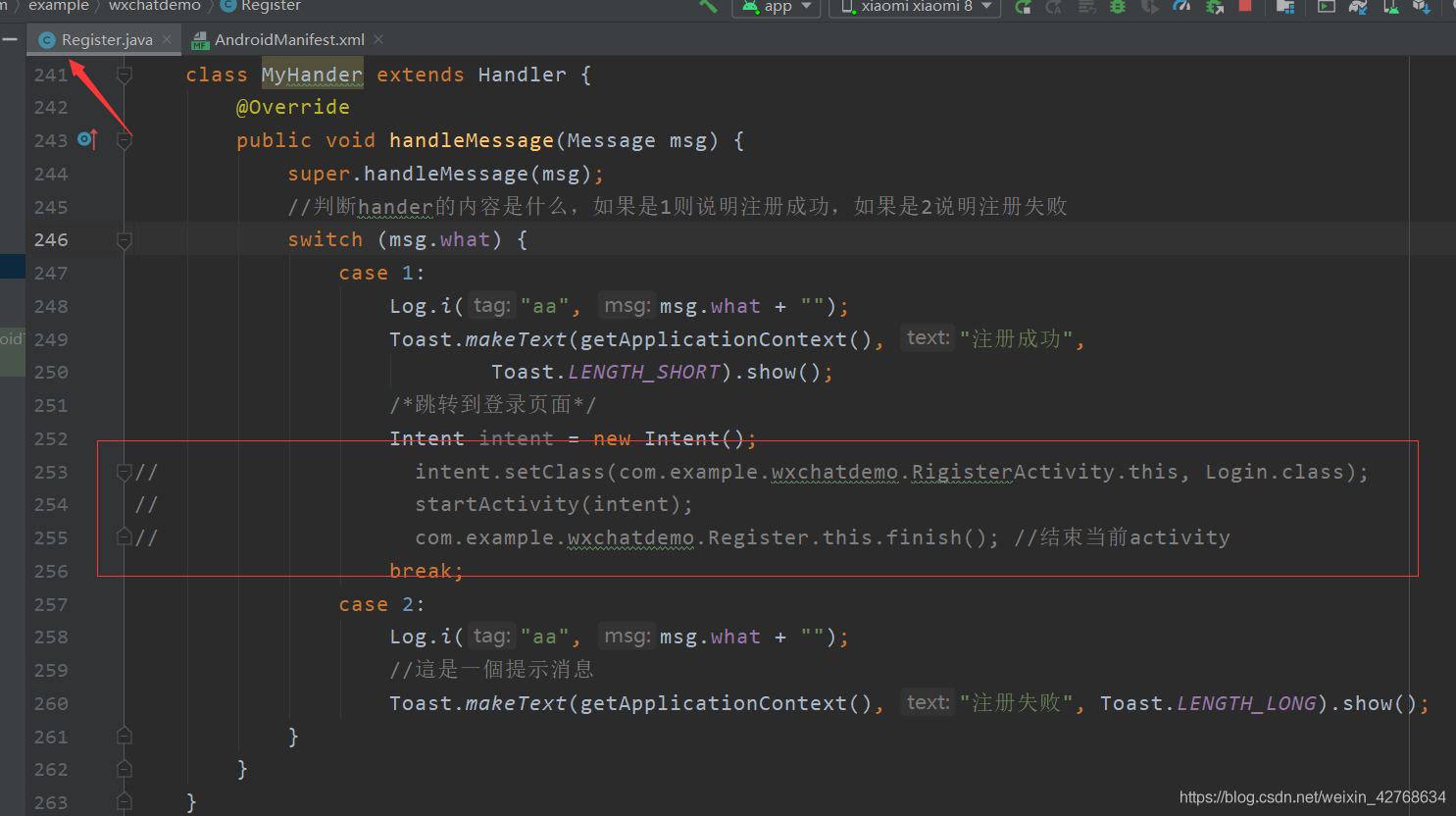1456x816 pixels.
Task: Click the 'text:' parameter hint on line 249
Action: [x=928, y=338]
